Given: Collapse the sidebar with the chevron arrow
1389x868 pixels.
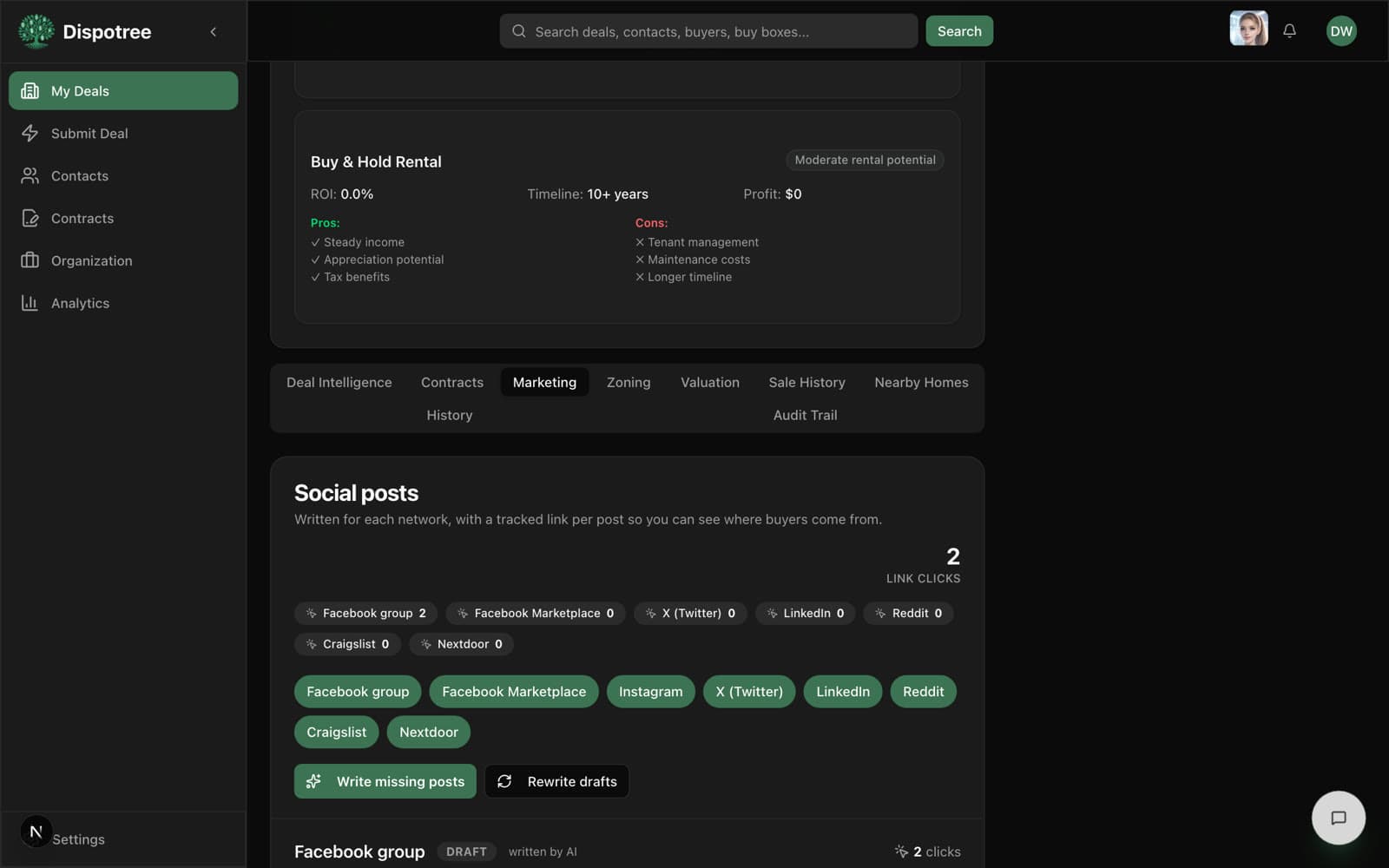Looking at the screenshot, I should (x=214, y=32).
